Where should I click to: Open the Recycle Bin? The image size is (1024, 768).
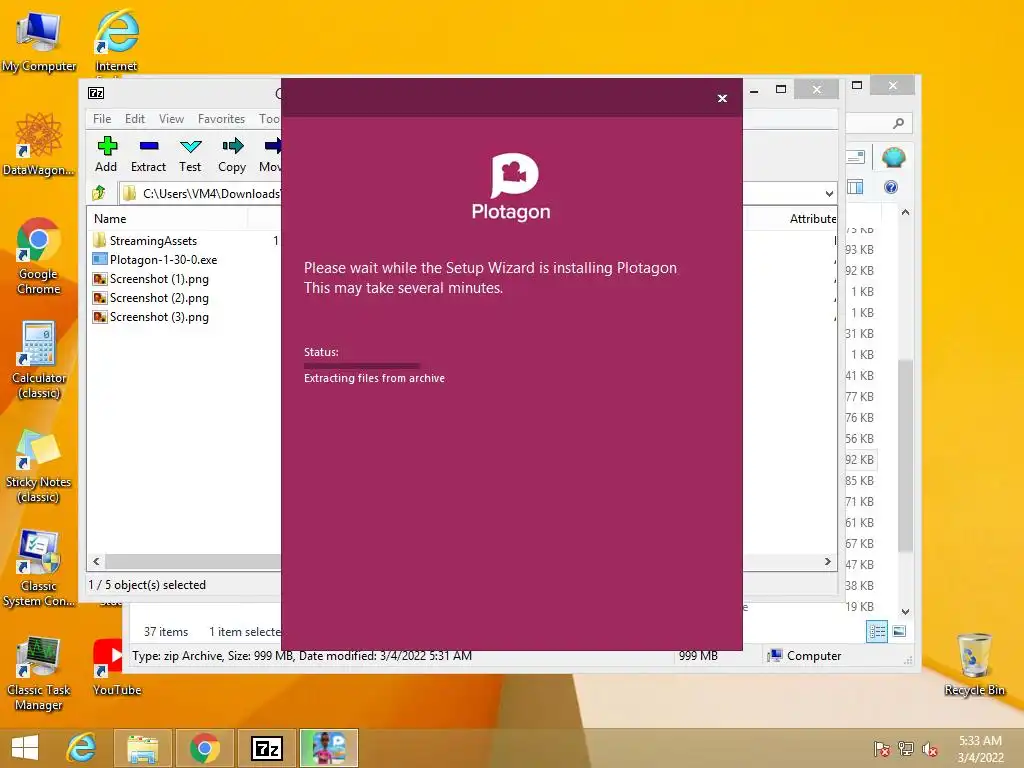974,664
